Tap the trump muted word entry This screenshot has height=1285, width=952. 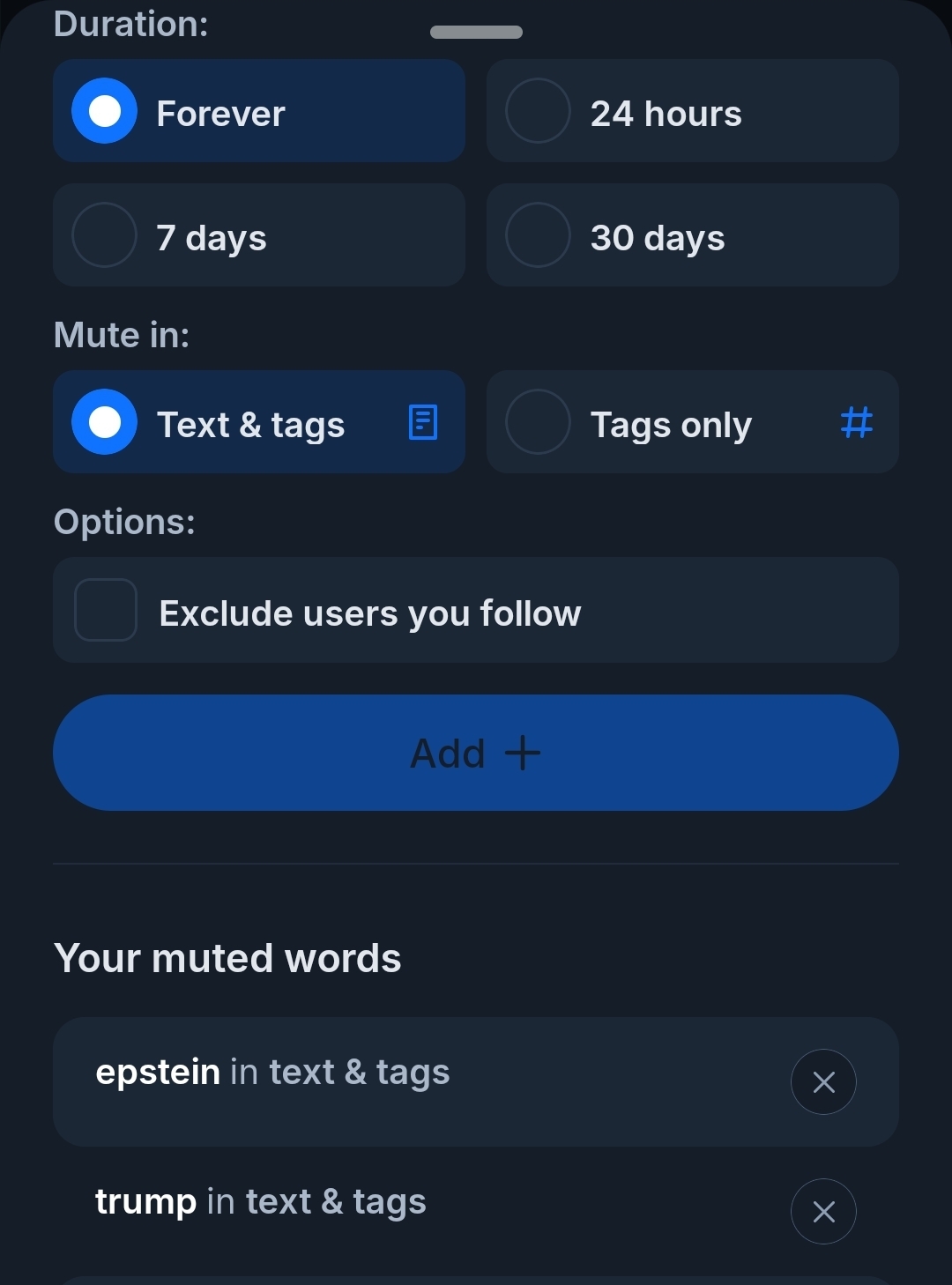[261, 1202]
